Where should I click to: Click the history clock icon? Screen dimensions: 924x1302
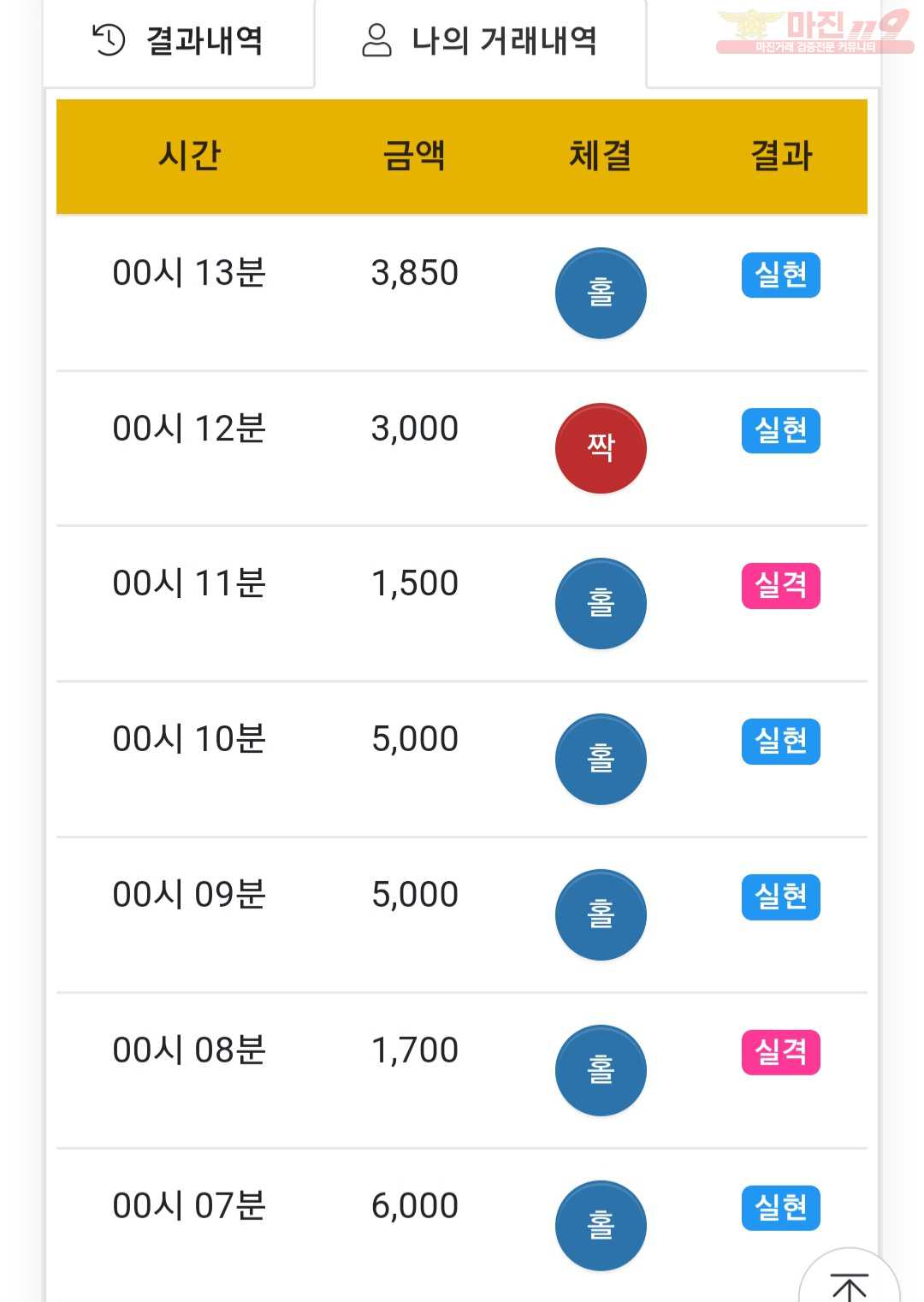tap(109, 39)
